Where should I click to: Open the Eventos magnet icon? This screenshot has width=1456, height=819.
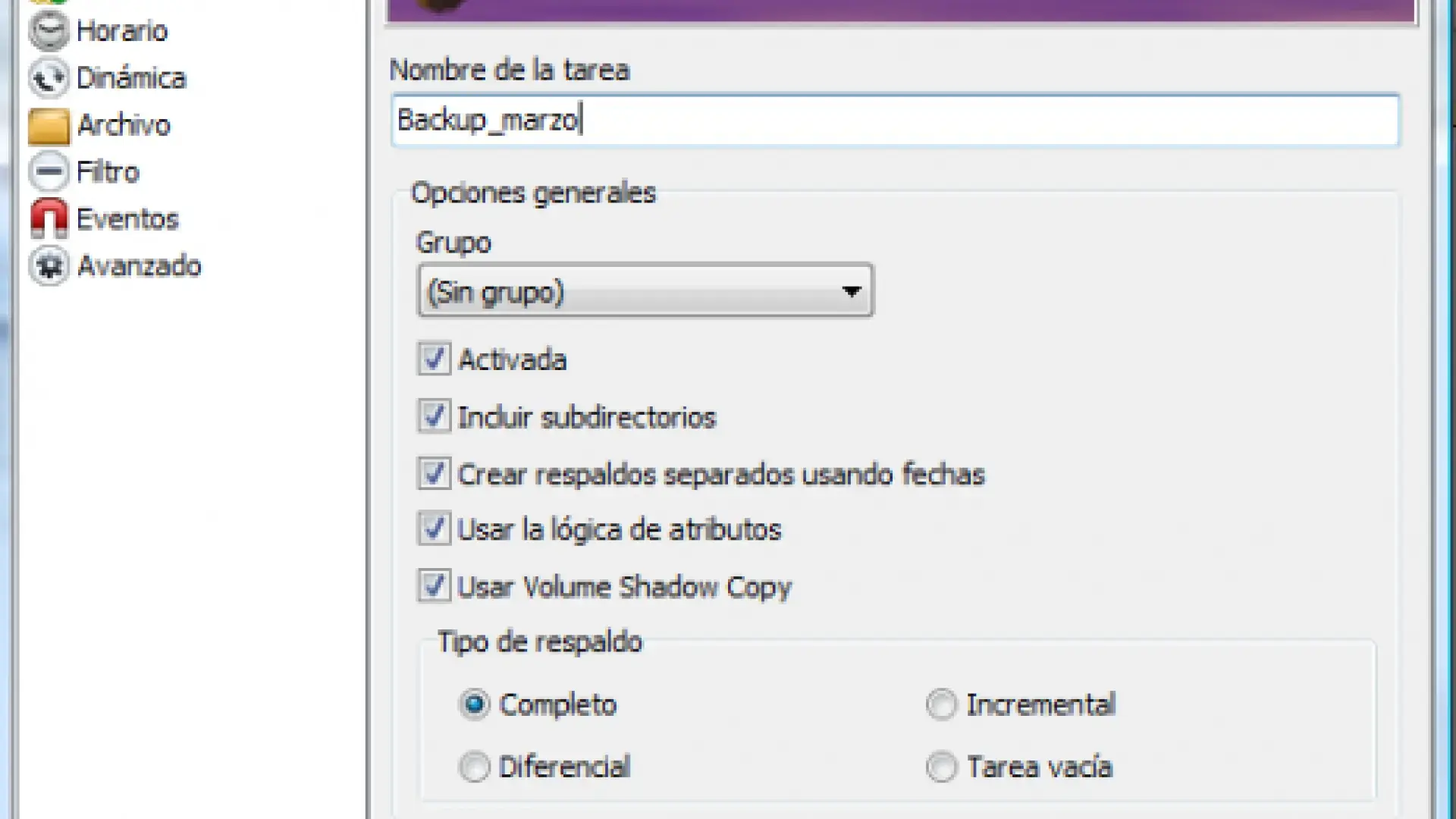[x=49, y=218]
